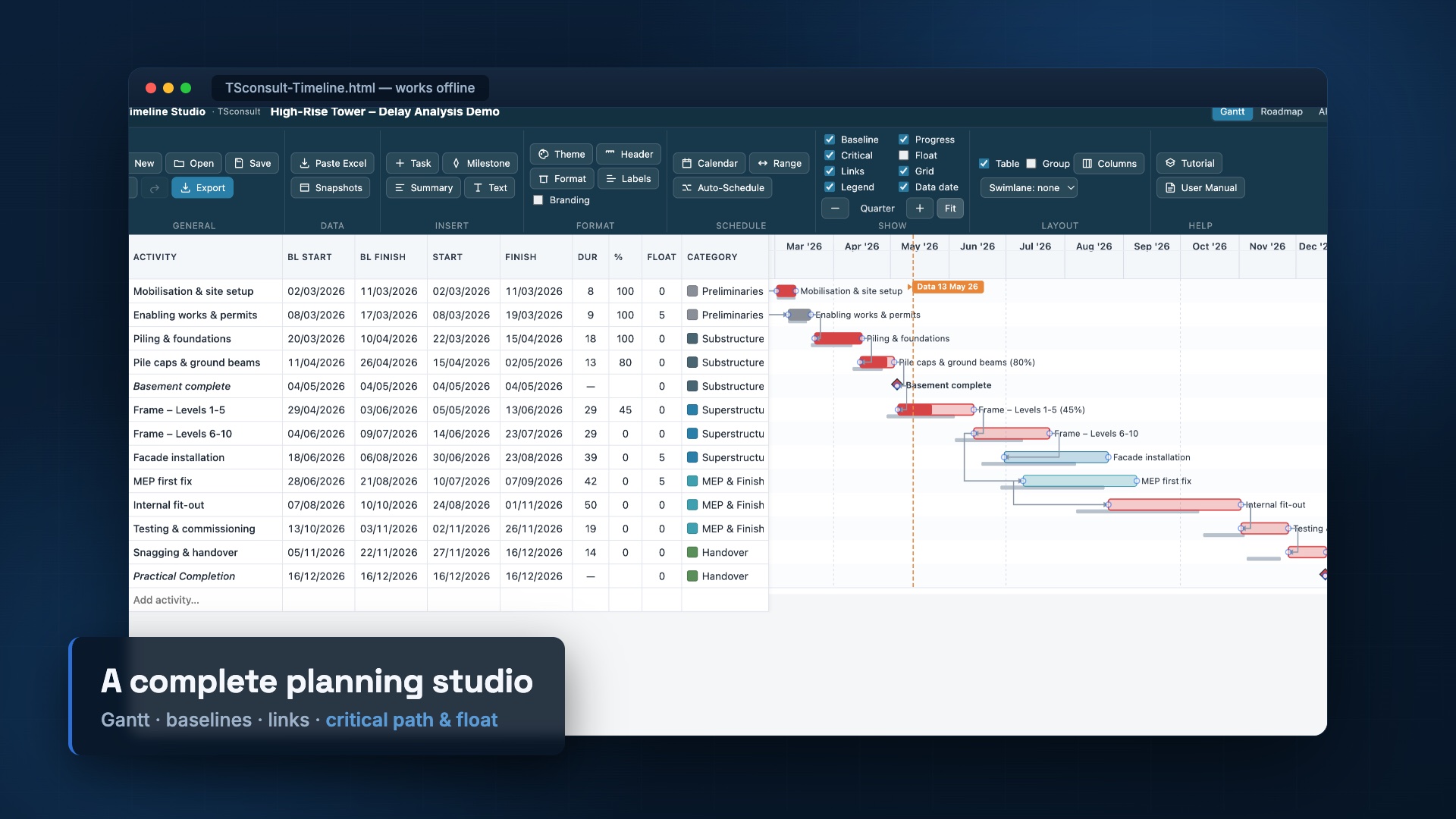Enable the Group checkbox
This screenshot has width=1456, height=819.
pyautogui.click(x=1031, y=163)
